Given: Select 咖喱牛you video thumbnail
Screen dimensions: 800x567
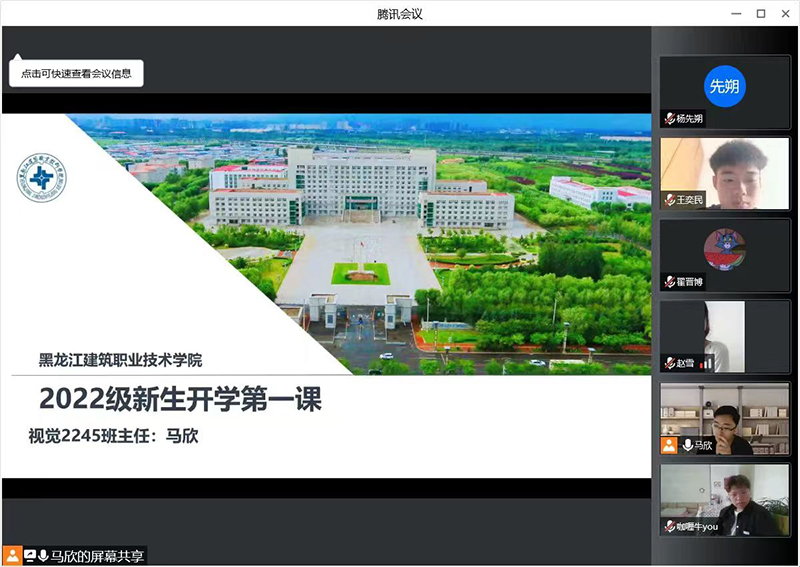Looking at the screenshot, I should tap(724, 500).
